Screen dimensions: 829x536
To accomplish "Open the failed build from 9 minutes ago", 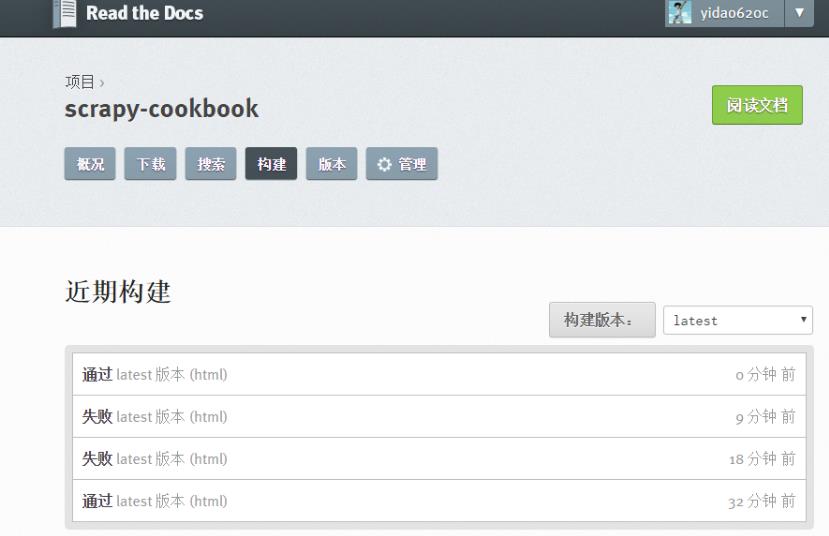I will point(439,417).
